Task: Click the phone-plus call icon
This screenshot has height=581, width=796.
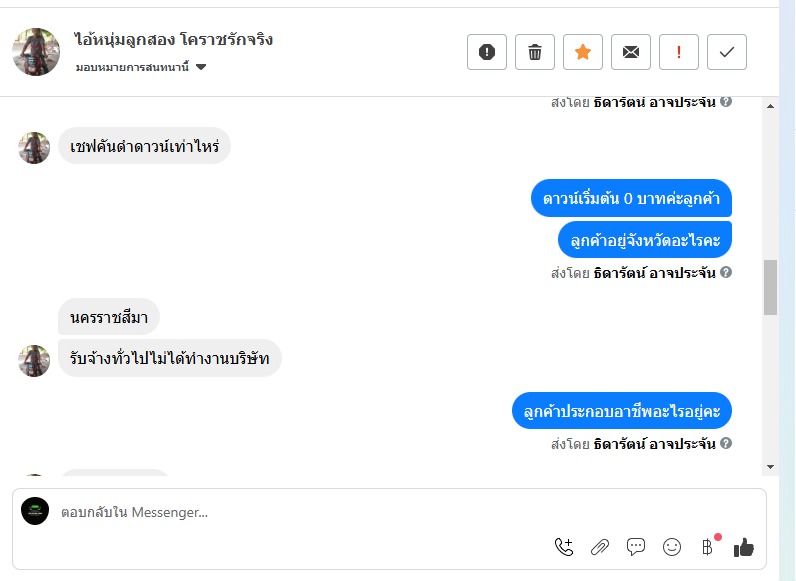Action: click(x=564, y=547)
